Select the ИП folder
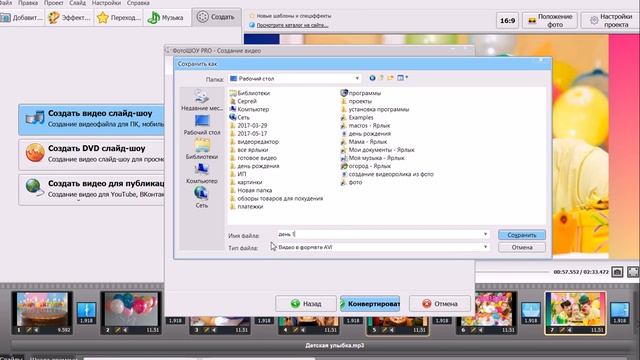 [x=238, y=174]
